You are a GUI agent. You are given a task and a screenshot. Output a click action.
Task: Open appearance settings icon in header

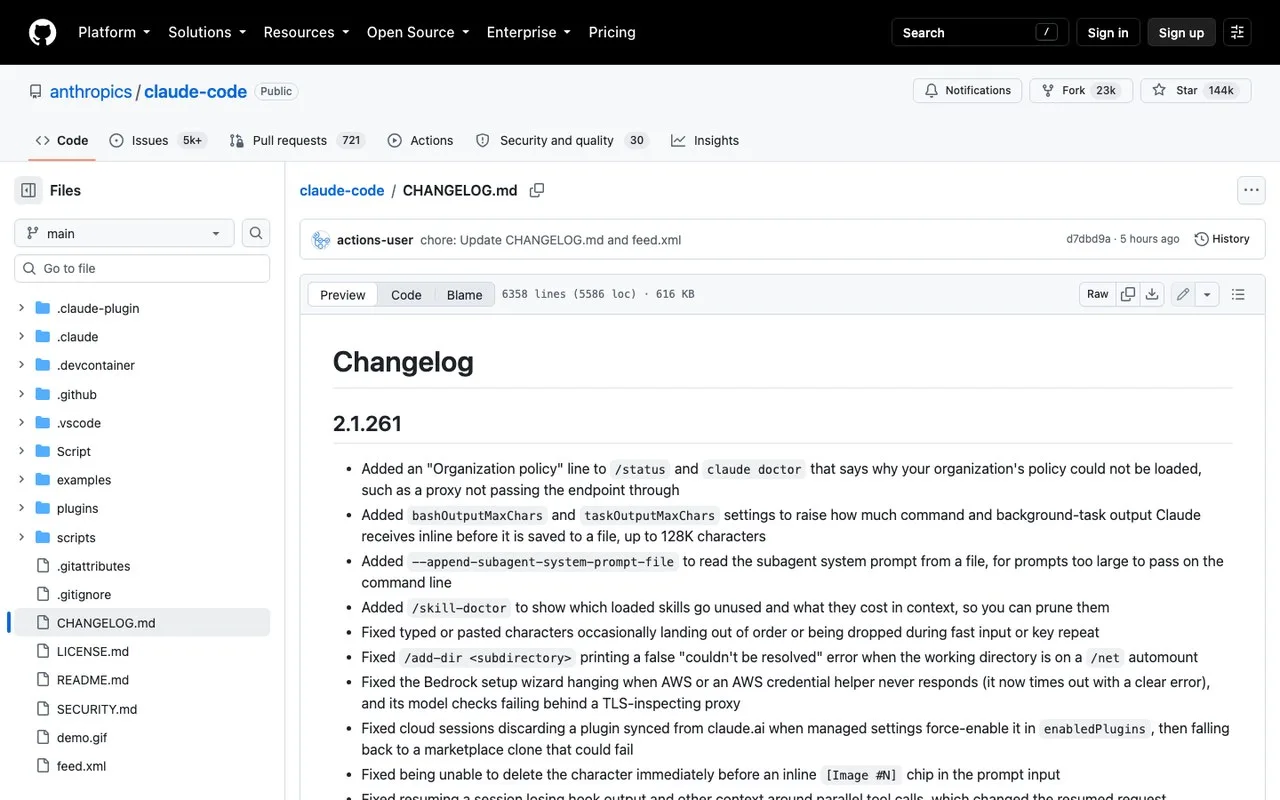1238,32
